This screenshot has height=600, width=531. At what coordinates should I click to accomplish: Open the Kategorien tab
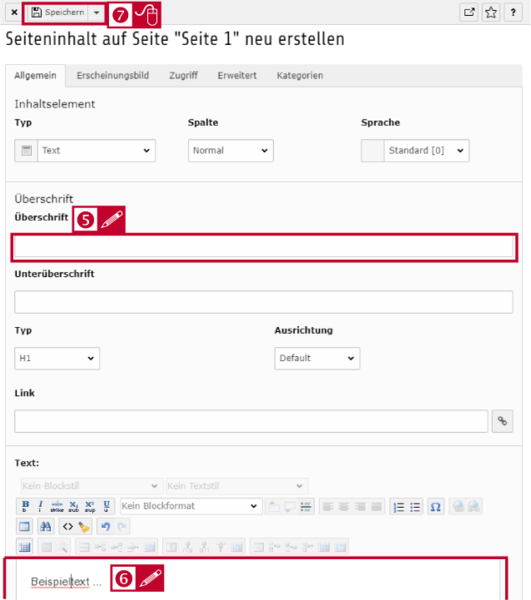pyautogui.click(x=300, y=75)
